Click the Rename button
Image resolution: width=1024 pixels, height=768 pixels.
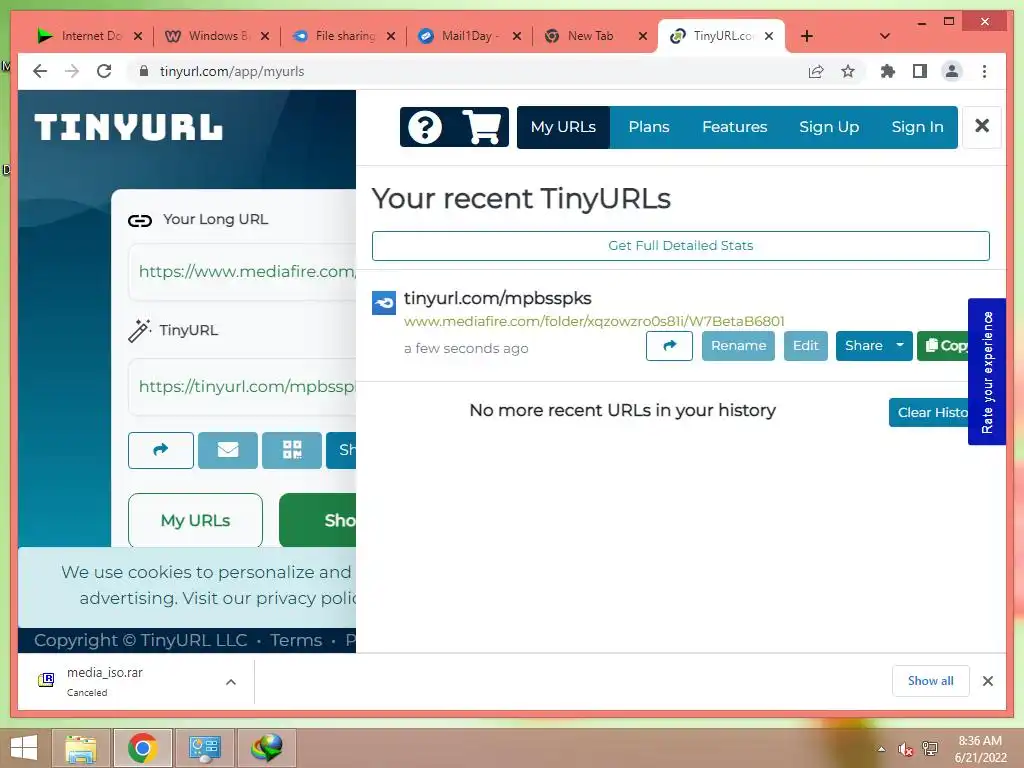738,345
